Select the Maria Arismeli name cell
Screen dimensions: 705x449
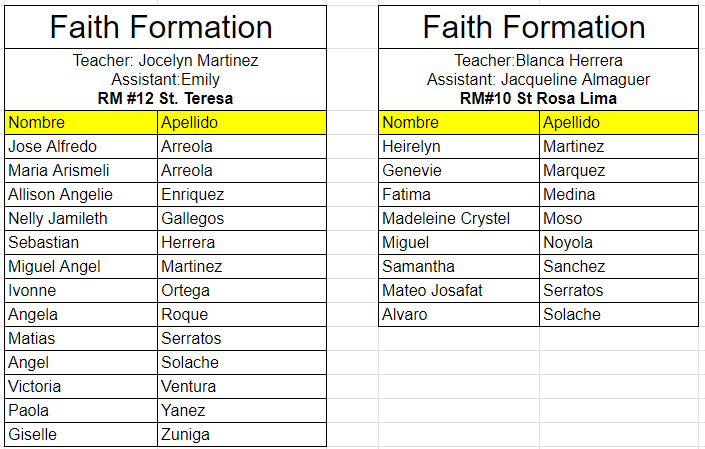(80, 171)
